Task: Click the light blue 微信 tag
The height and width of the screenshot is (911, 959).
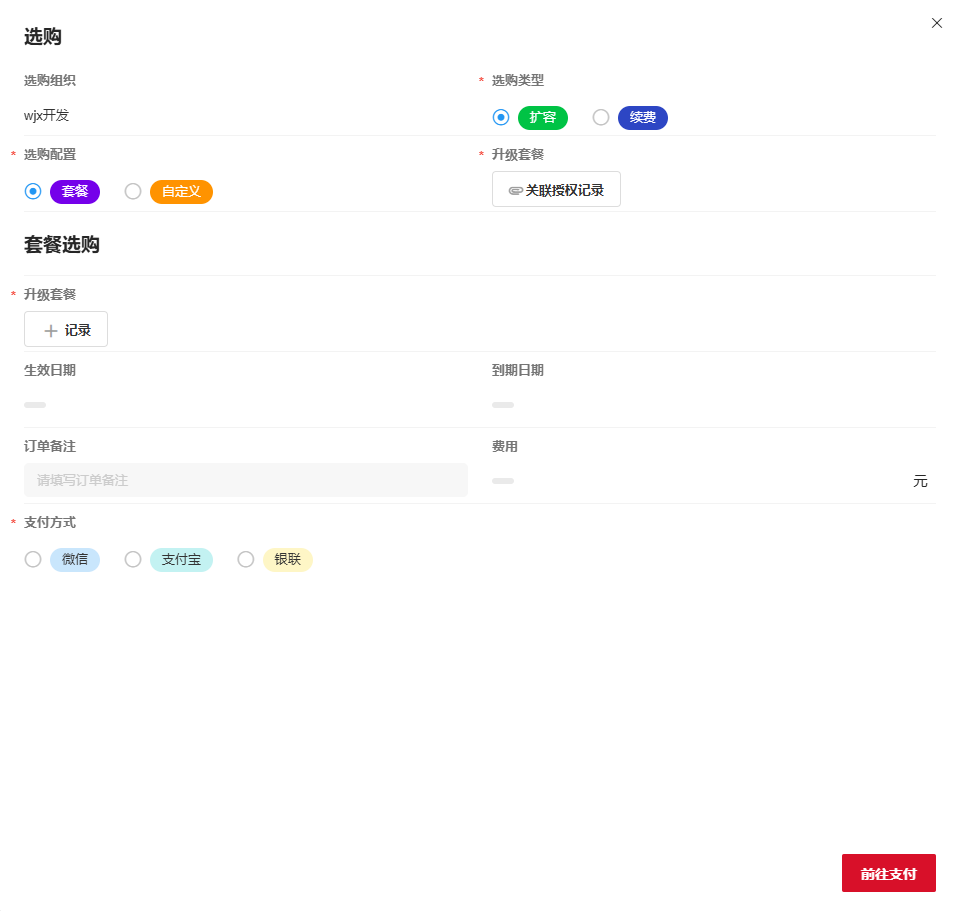Action: [75, 560]
